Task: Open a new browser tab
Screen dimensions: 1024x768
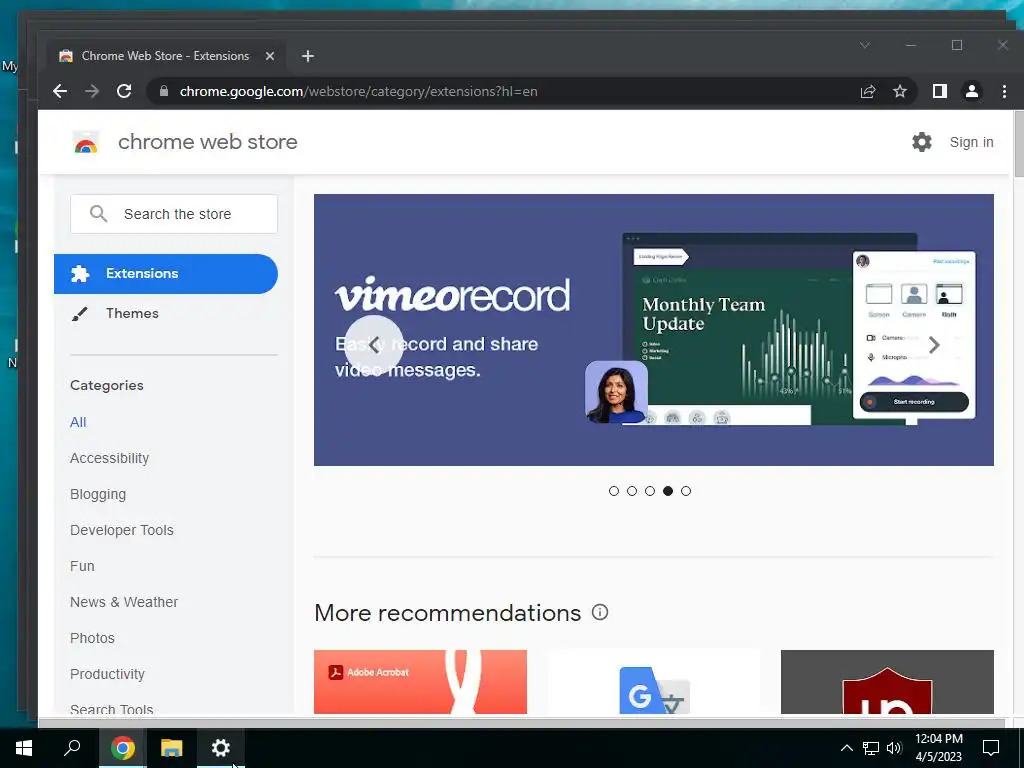Action: pyautogui.click(x=308, y=56)
